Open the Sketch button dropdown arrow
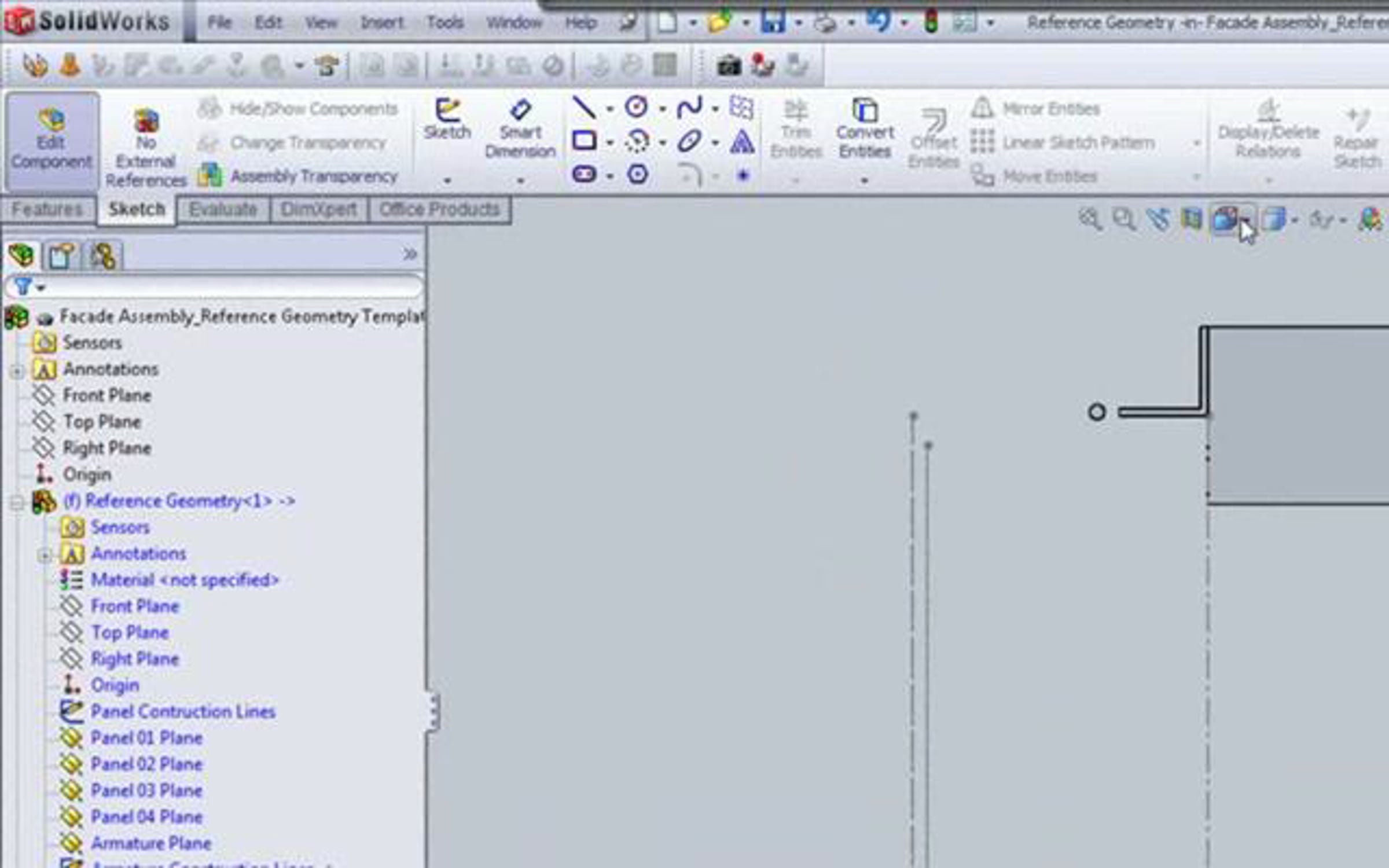The image size is (1389, 868). coord(447,181)
